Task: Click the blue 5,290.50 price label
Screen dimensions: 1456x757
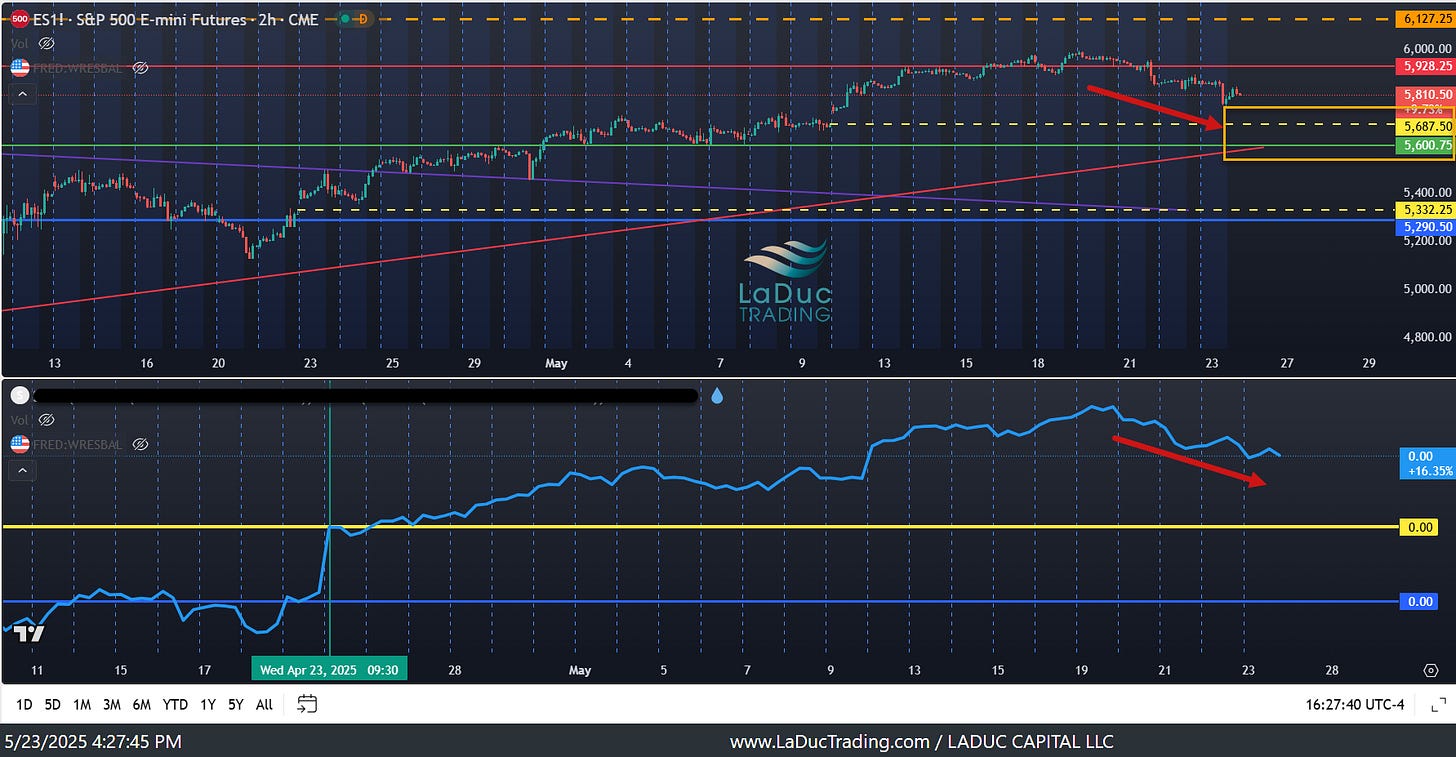Action: (1424, 227)
